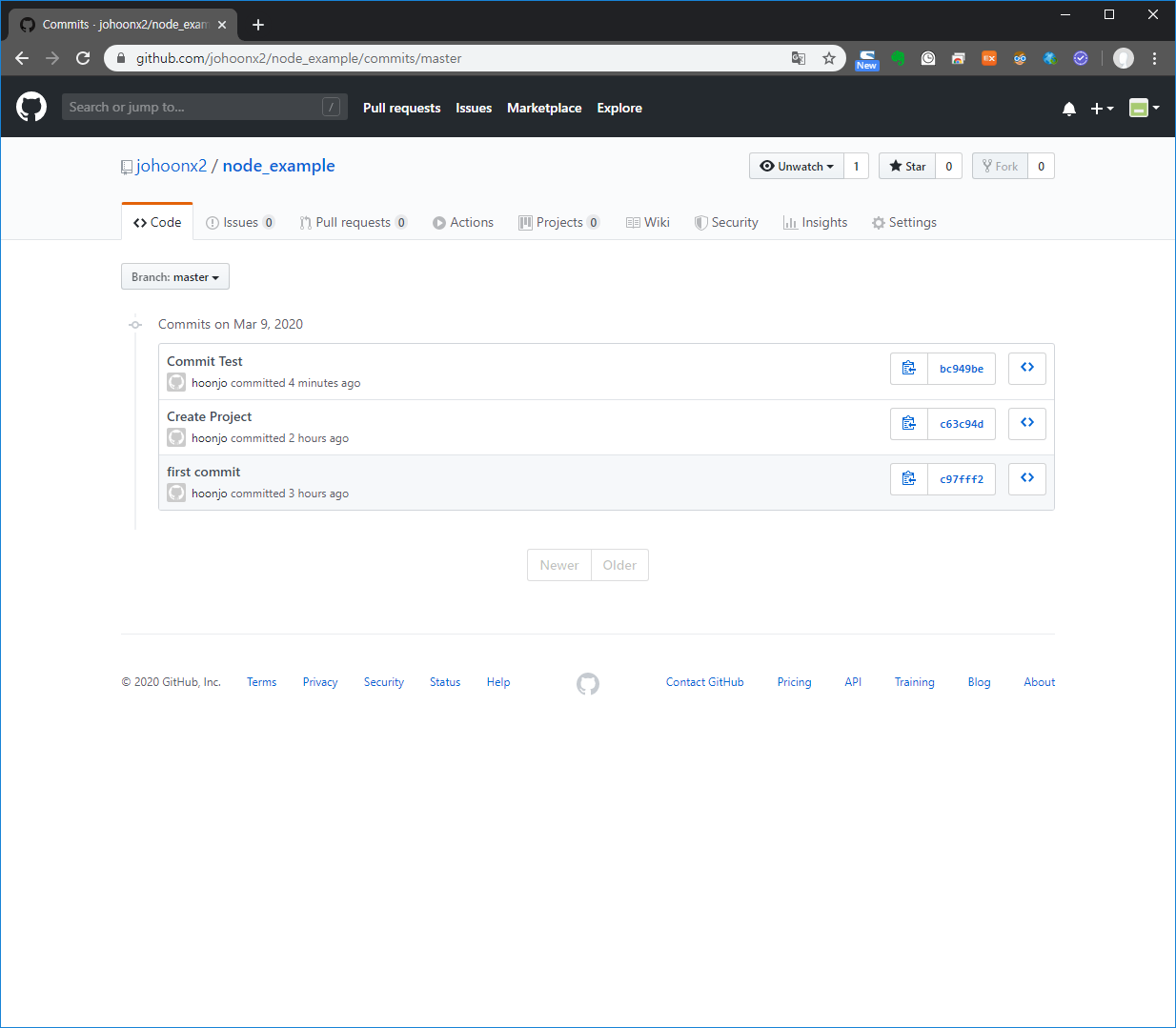Open a new browser tab
1176x1028 pixels.
coord(258,25)
